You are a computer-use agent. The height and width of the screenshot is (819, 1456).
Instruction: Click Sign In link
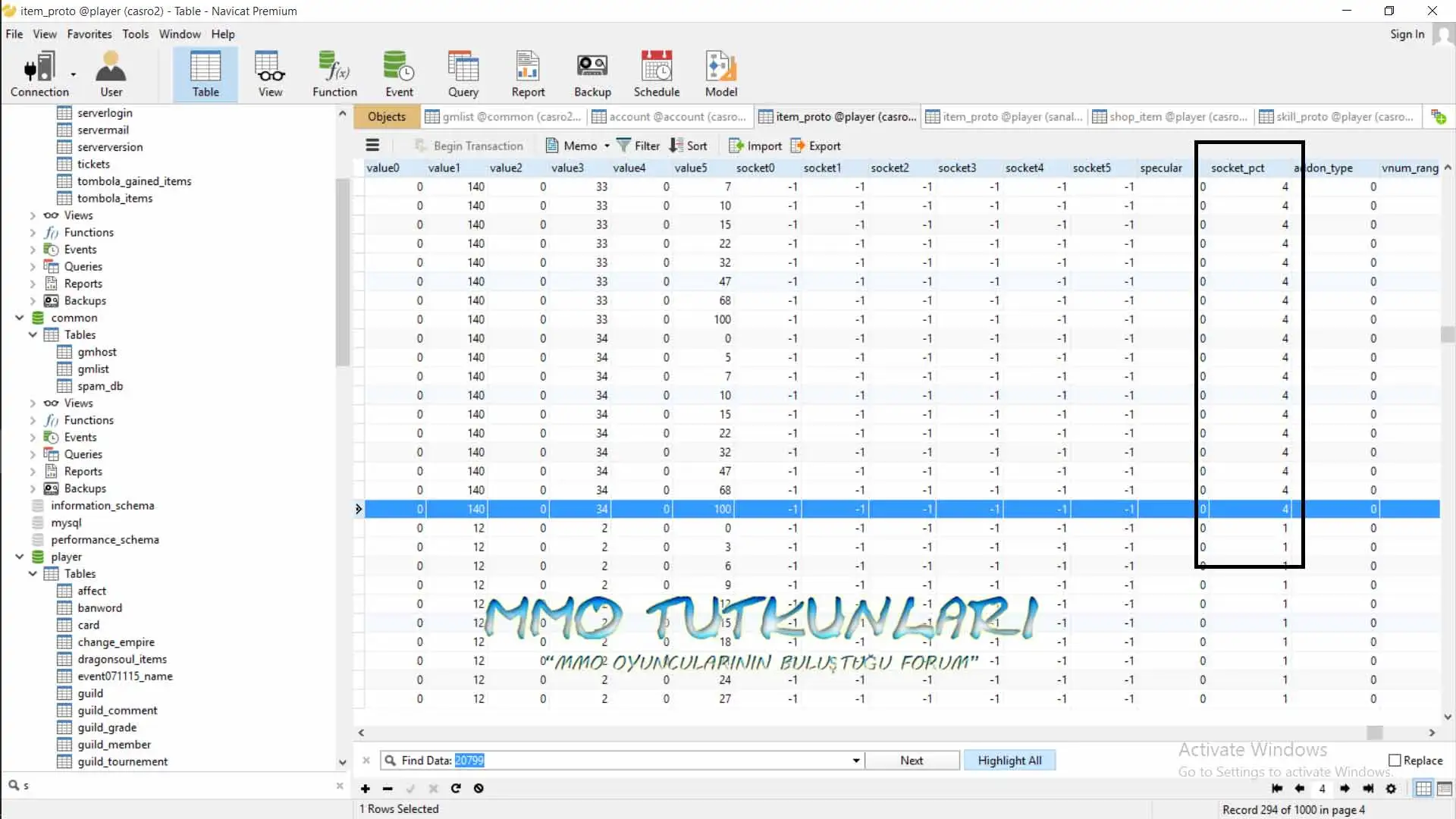coord(1407,34)
